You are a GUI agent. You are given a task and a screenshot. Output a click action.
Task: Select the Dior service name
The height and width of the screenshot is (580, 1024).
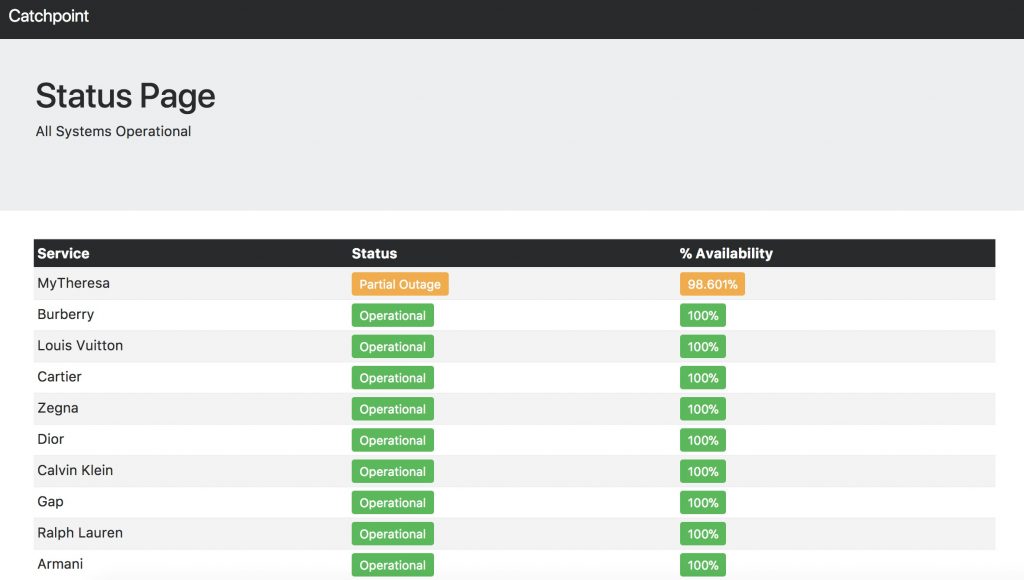(50, 439)
